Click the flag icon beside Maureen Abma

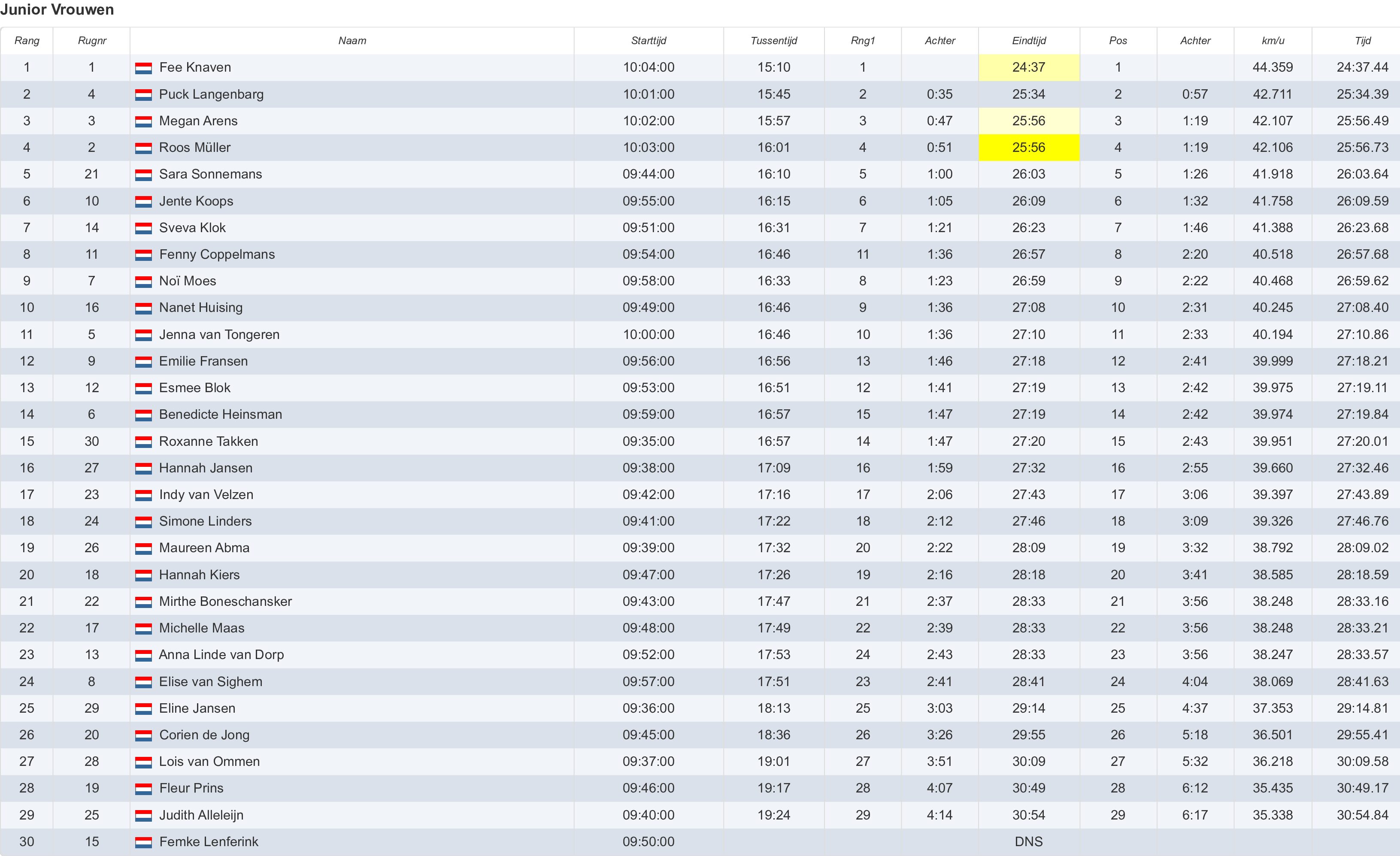pos(143,549)
